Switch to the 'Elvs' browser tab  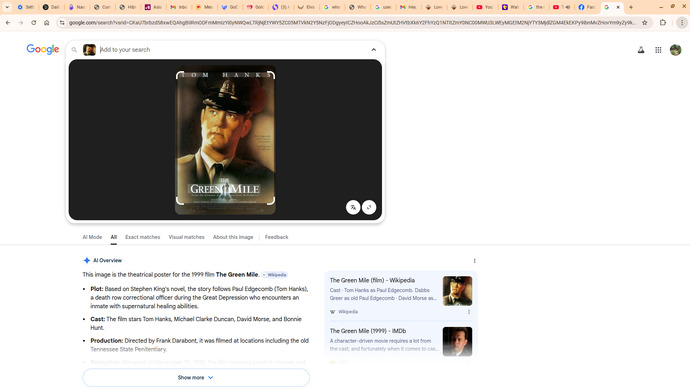[306, 7]
